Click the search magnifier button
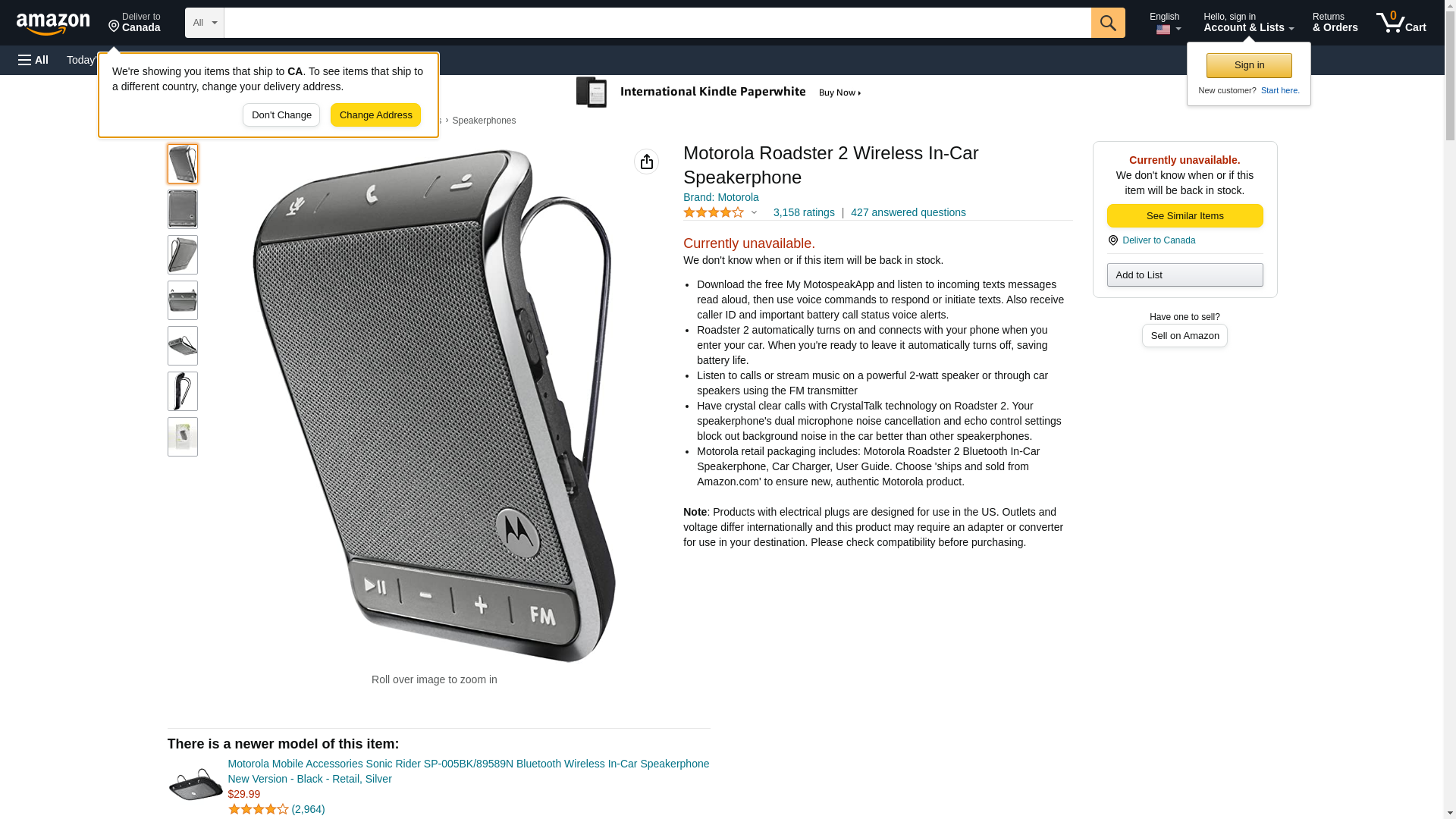 (1108, 23)
